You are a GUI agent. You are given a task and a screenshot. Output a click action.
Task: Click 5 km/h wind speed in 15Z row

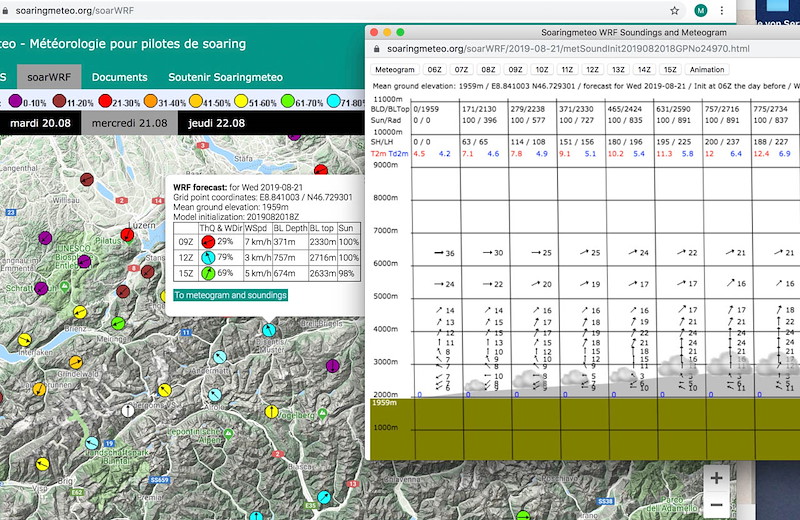(258, 274)
